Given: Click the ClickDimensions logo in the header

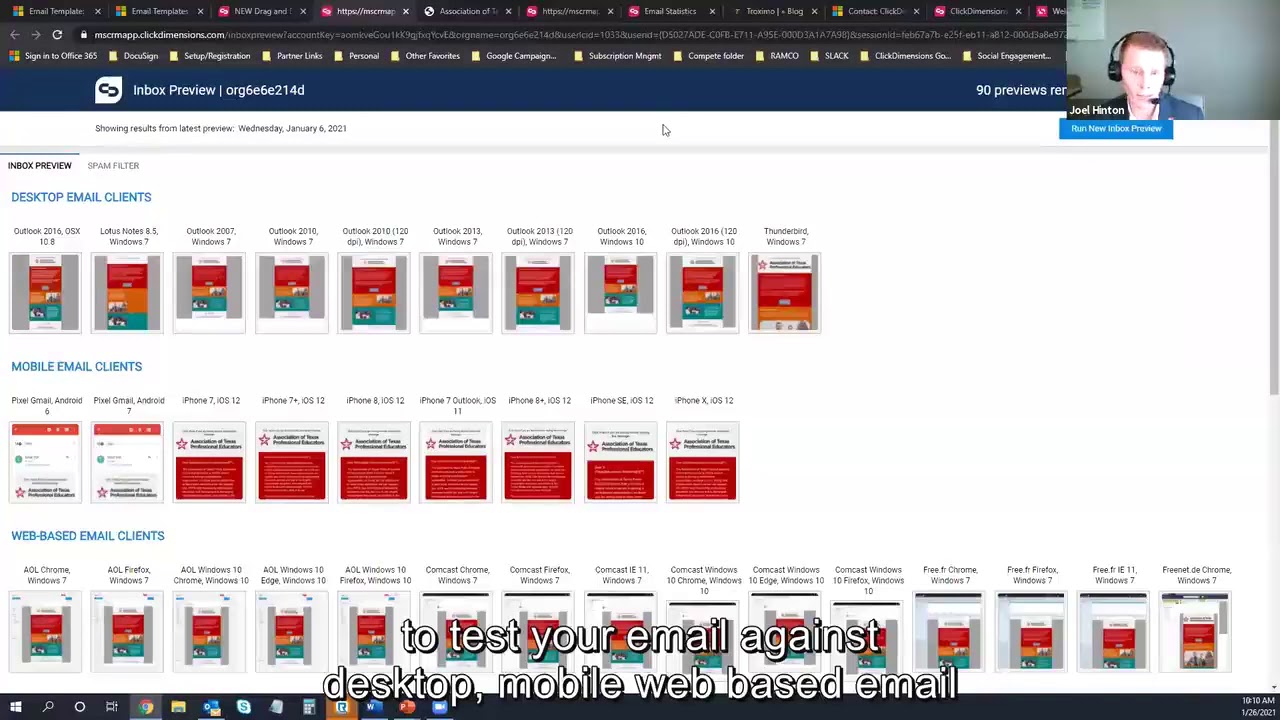Looking at the screenshot, I should (x=108, y=90).
